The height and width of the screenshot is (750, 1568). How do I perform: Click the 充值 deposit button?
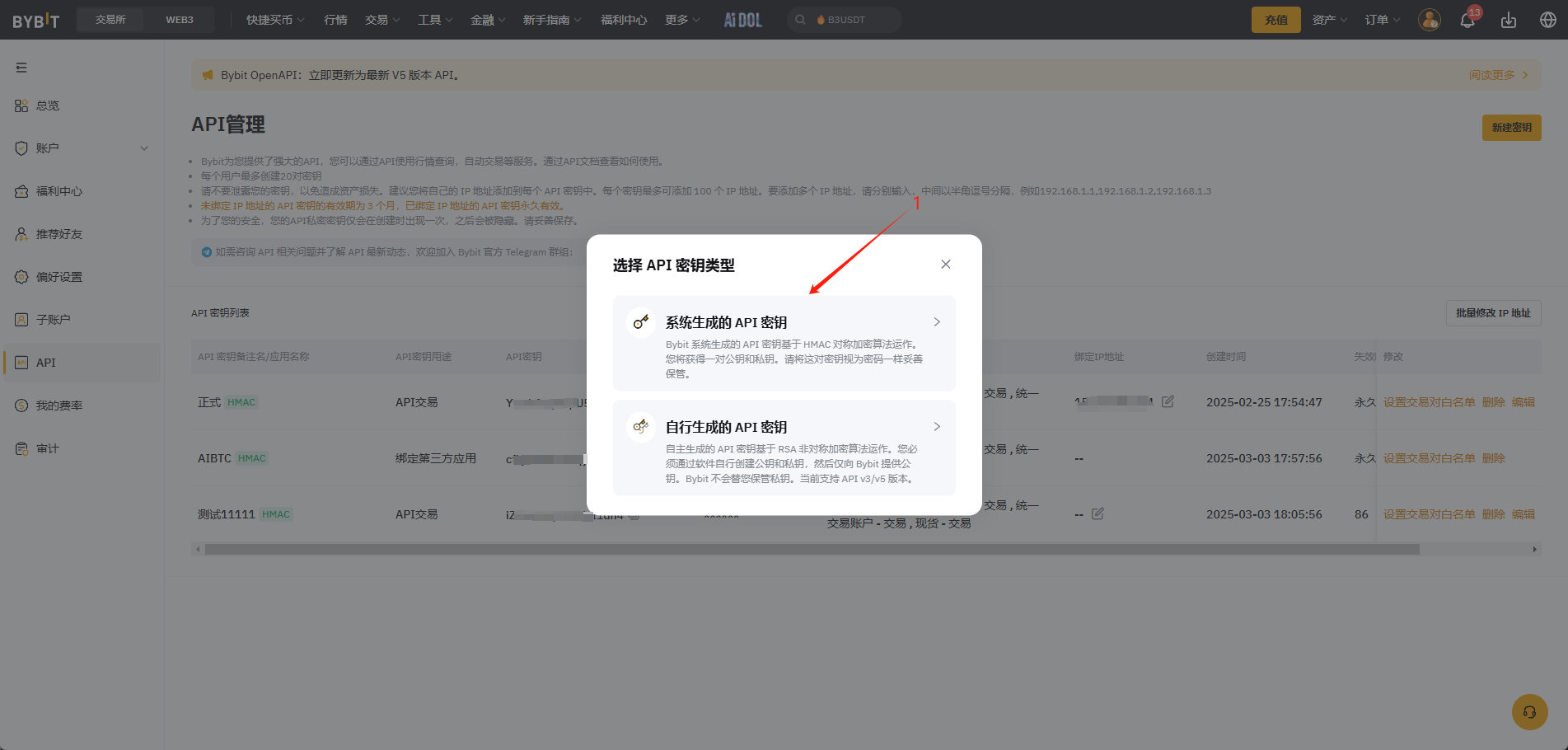tap(1275, 20)
